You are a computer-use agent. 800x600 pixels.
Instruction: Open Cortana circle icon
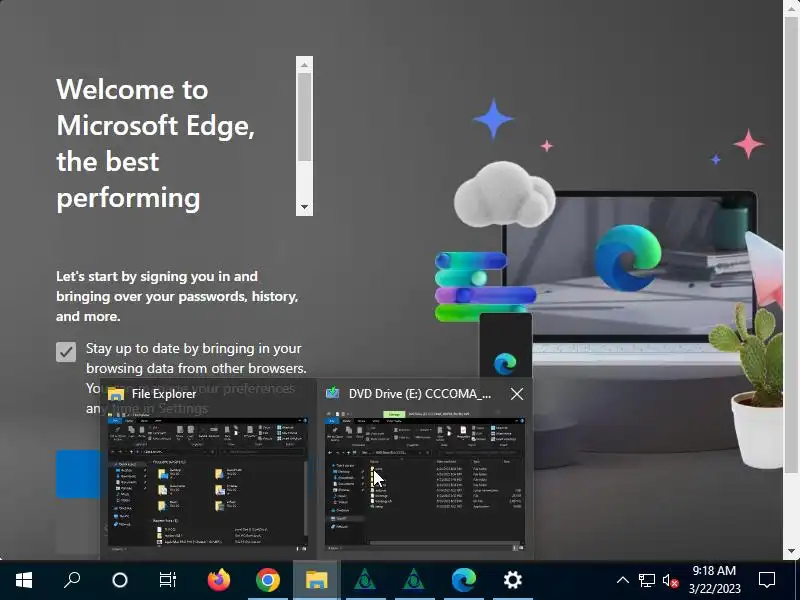click(x=120, y=580)
